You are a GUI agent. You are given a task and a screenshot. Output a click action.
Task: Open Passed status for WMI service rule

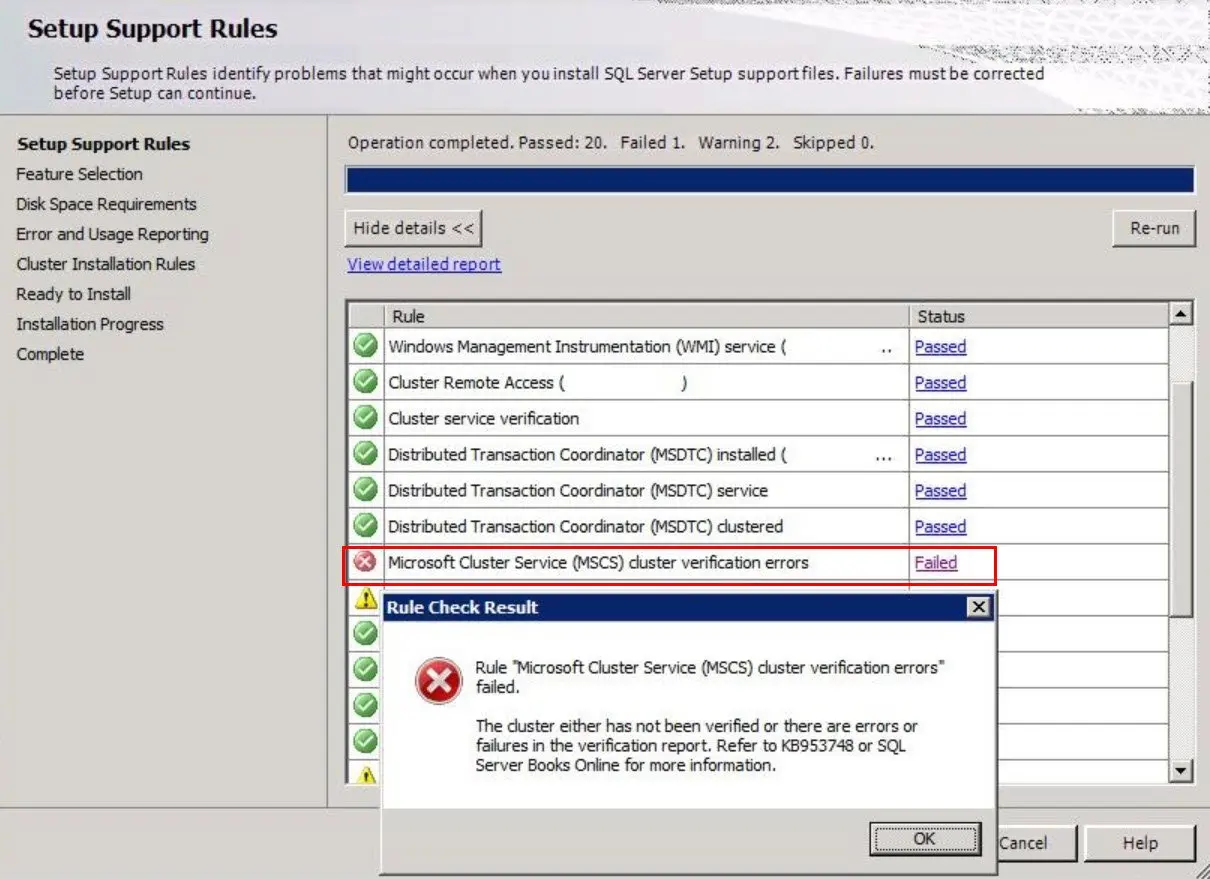pos(940,347)
